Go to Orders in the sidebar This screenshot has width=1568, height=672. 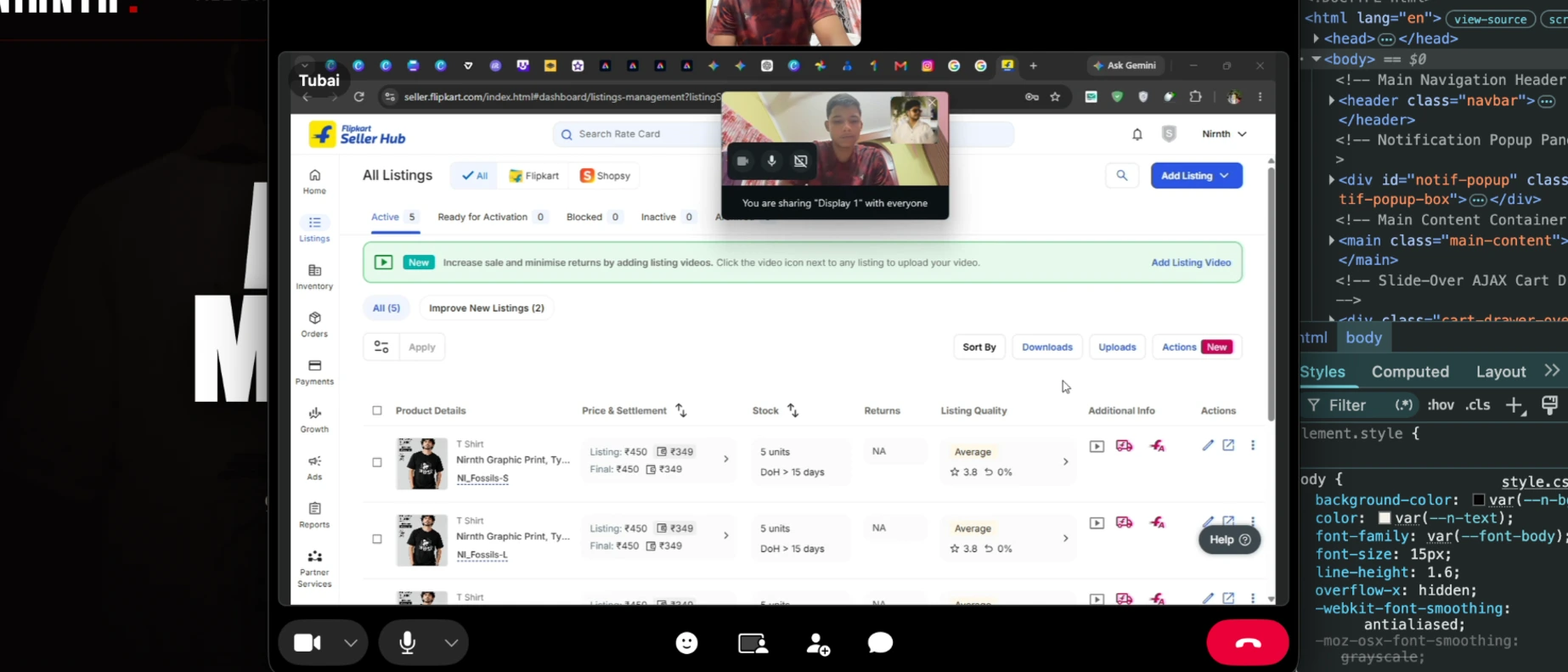point(314,325)
